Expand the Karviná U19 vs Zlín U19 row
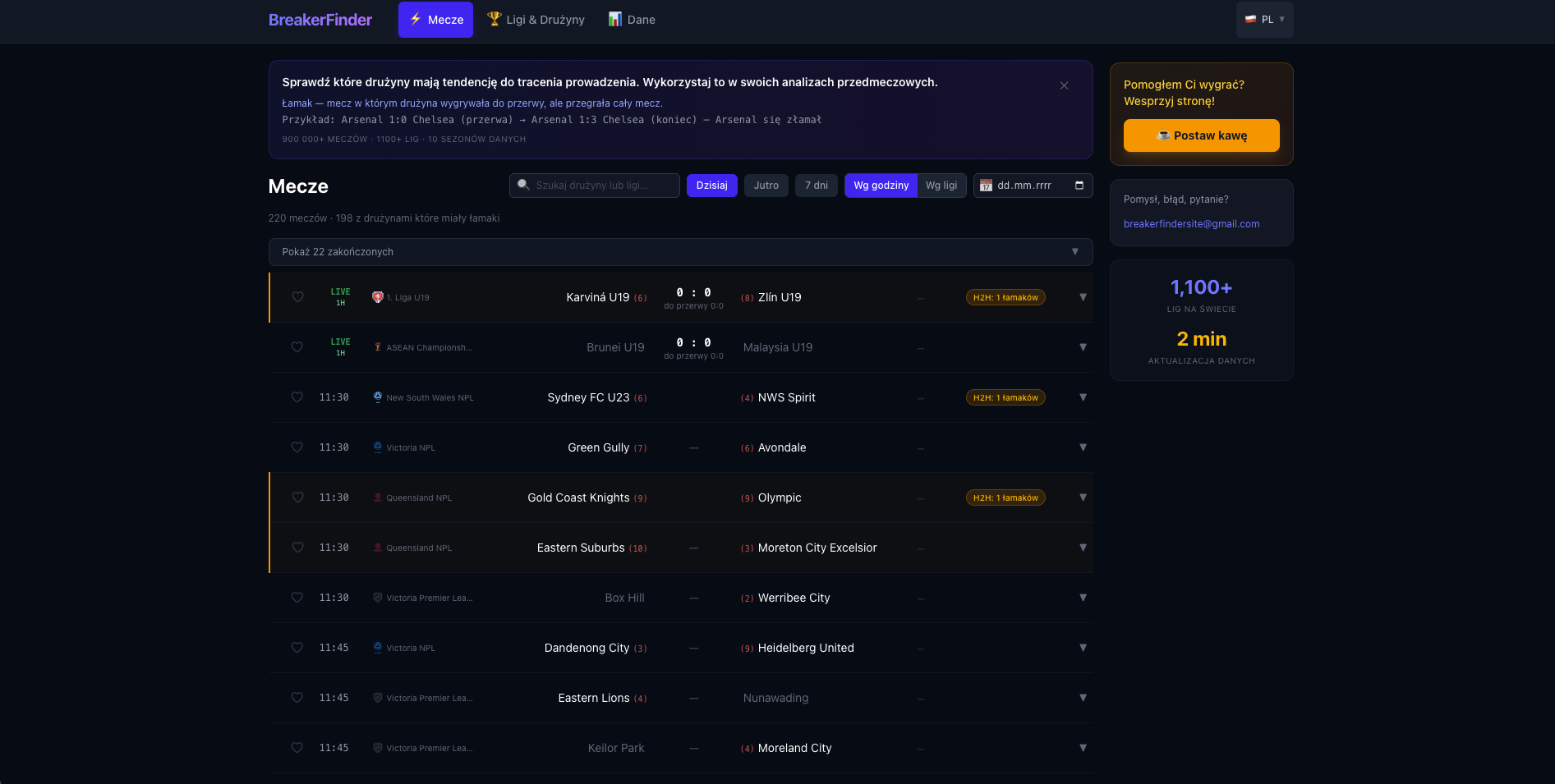Screen dimensions: 1555x784 pos(1083,297)
